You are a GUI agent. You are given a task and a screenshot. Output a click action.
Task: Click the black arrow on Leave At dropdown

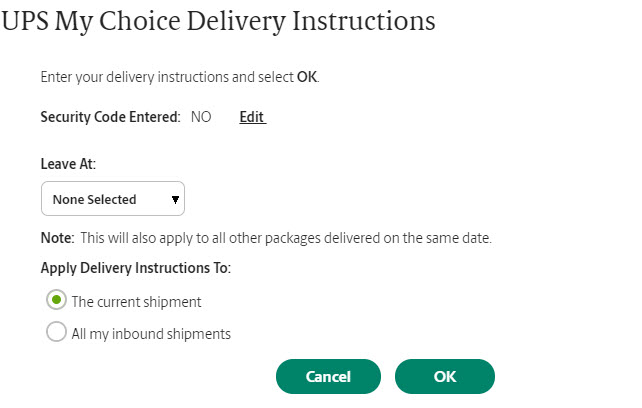(175, 199)
